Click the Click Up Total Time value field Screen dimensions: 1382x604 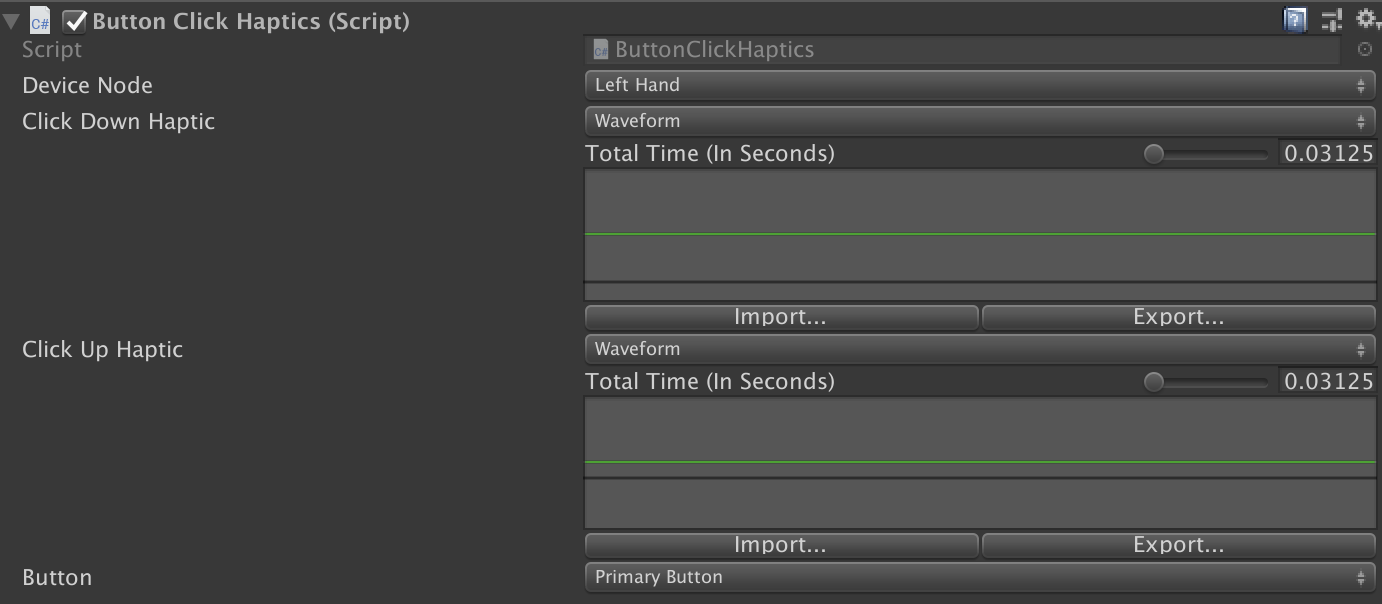coord(1328,382)
